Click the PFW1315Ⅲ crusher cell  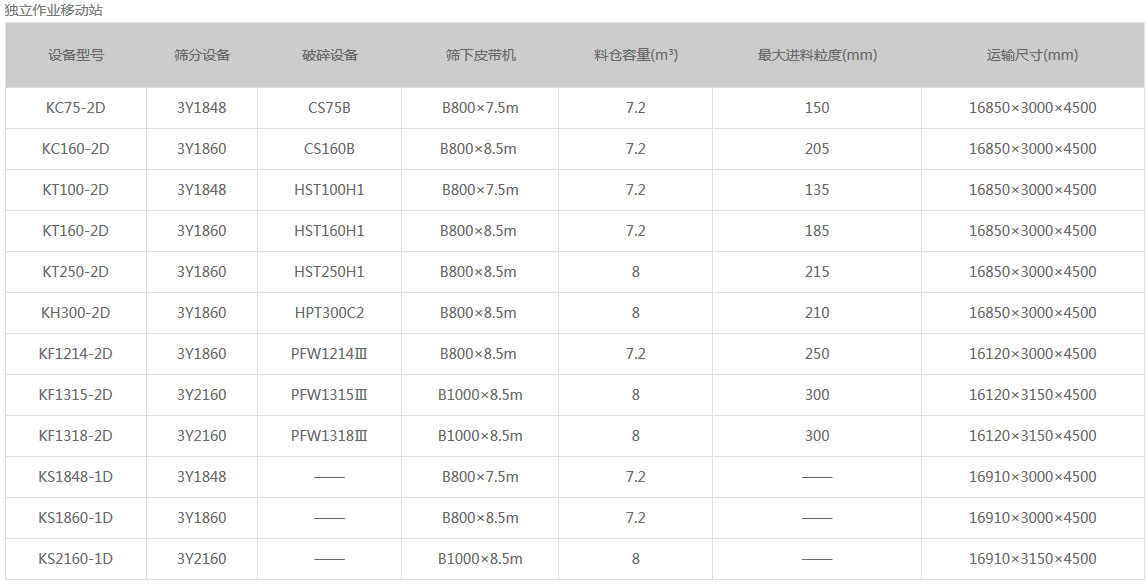pyautogui.click(x=329, y=395)
